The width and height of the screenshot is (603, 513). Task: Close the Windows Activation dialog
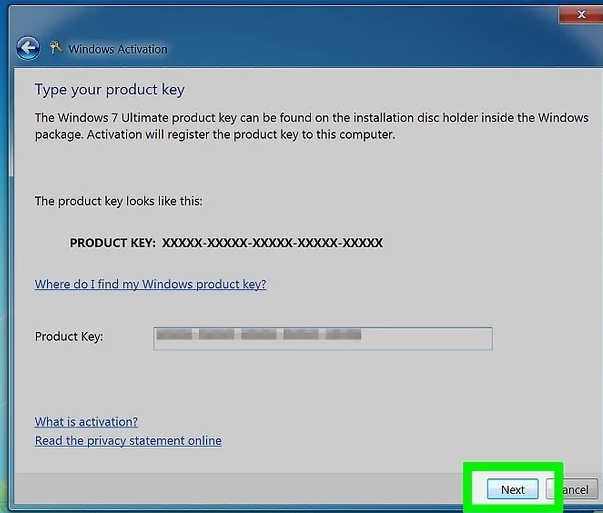(x=581, y=15)
